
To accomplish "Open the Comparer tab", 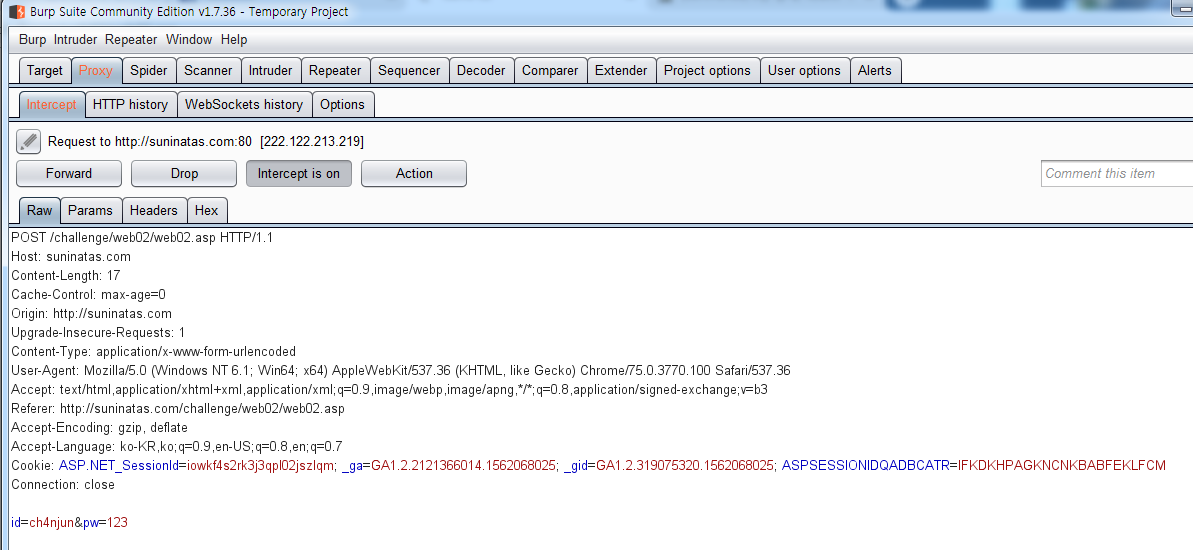I will pos(550,71).
